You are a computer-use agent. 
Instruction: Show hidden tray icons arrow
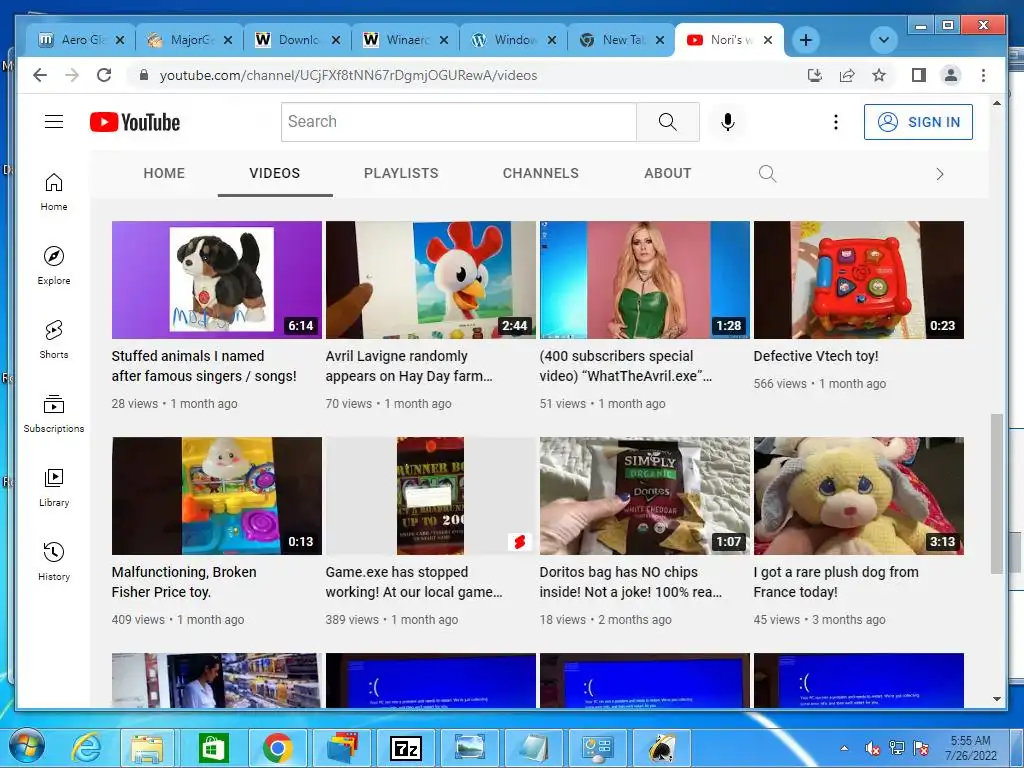(844, 748)
